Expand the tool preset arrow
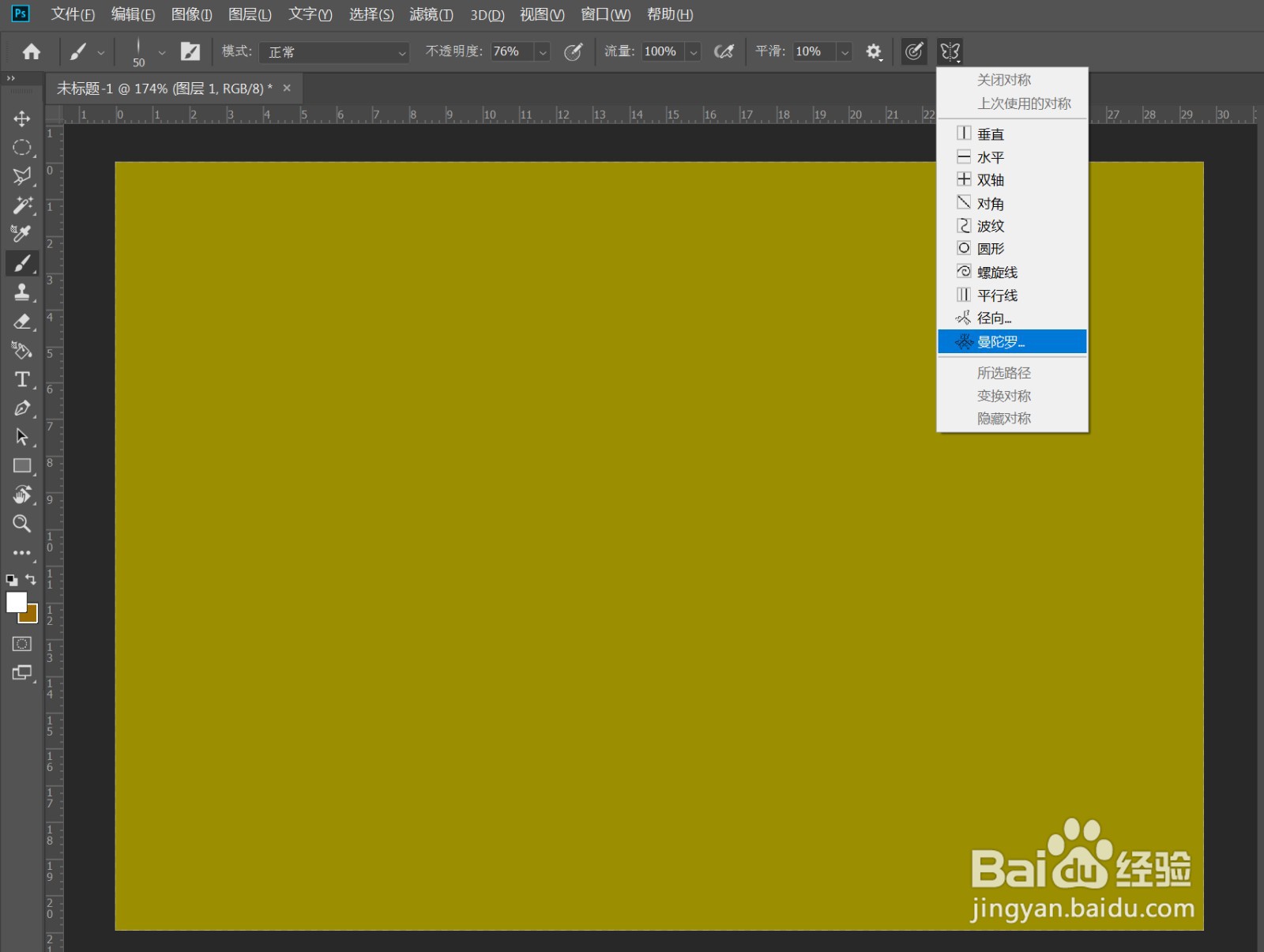 [100, 52]
